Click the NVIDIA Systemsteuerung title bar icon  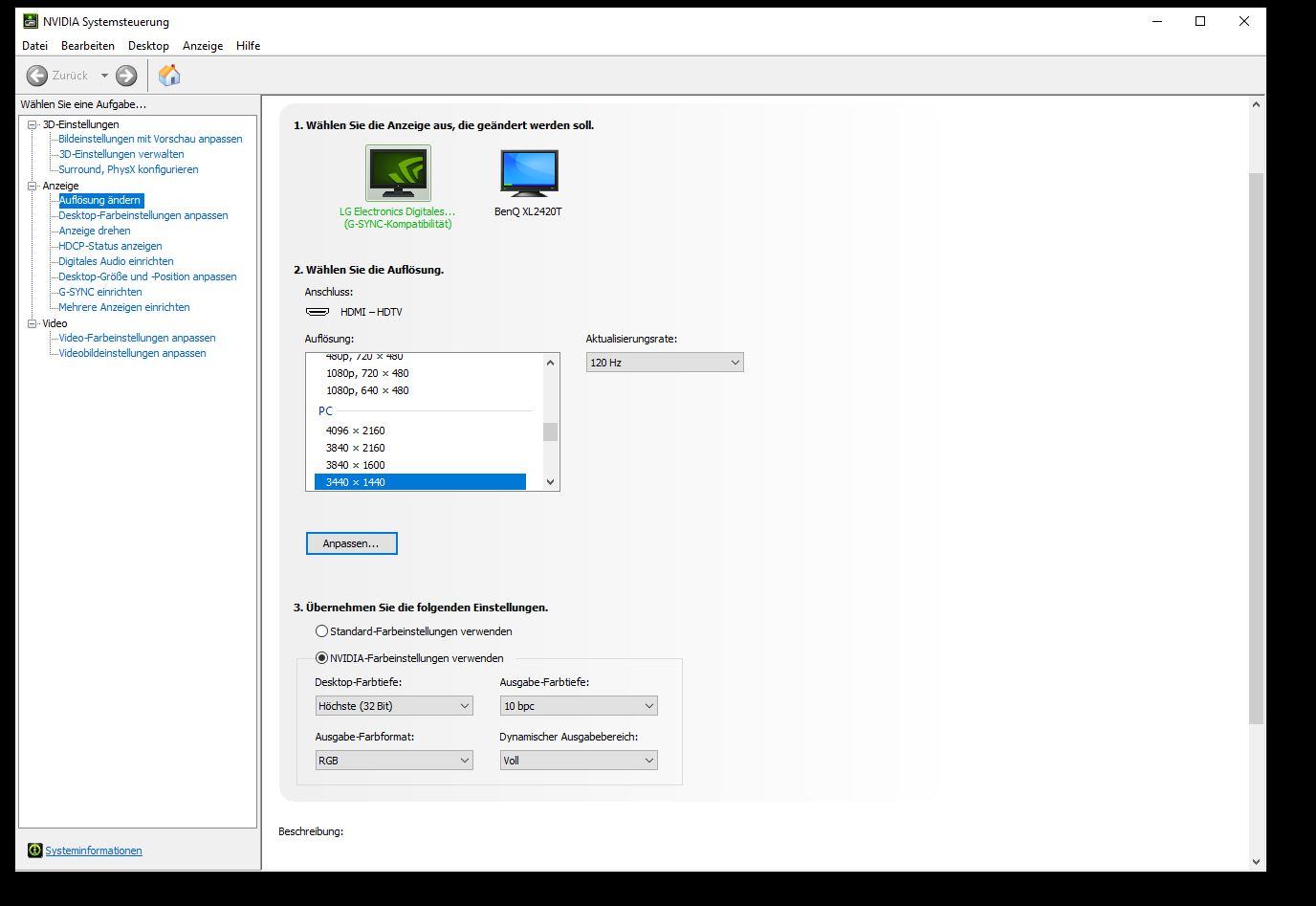(32, 21)
